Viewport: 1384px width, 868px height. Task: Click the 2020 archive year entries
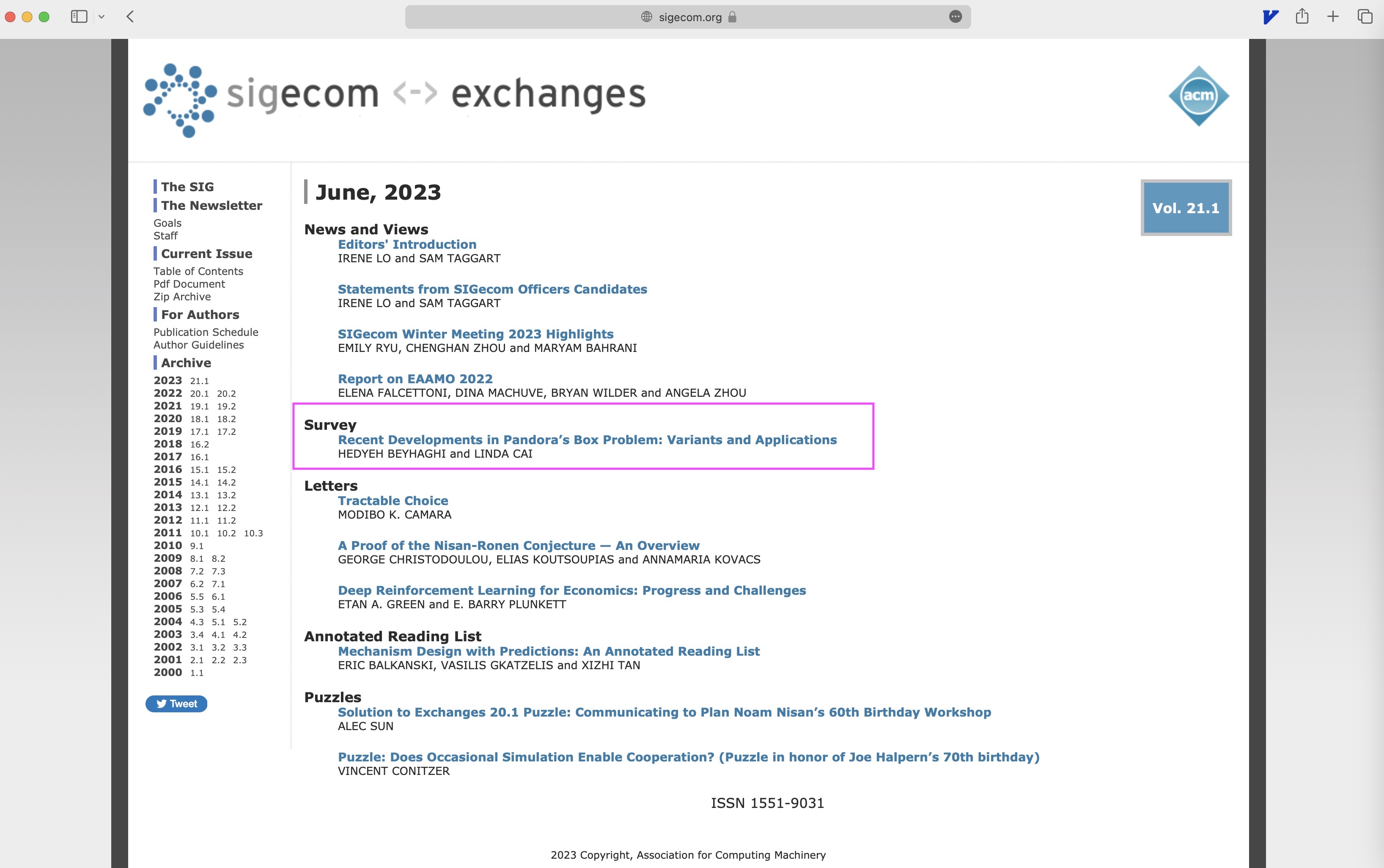click(198, 418)
